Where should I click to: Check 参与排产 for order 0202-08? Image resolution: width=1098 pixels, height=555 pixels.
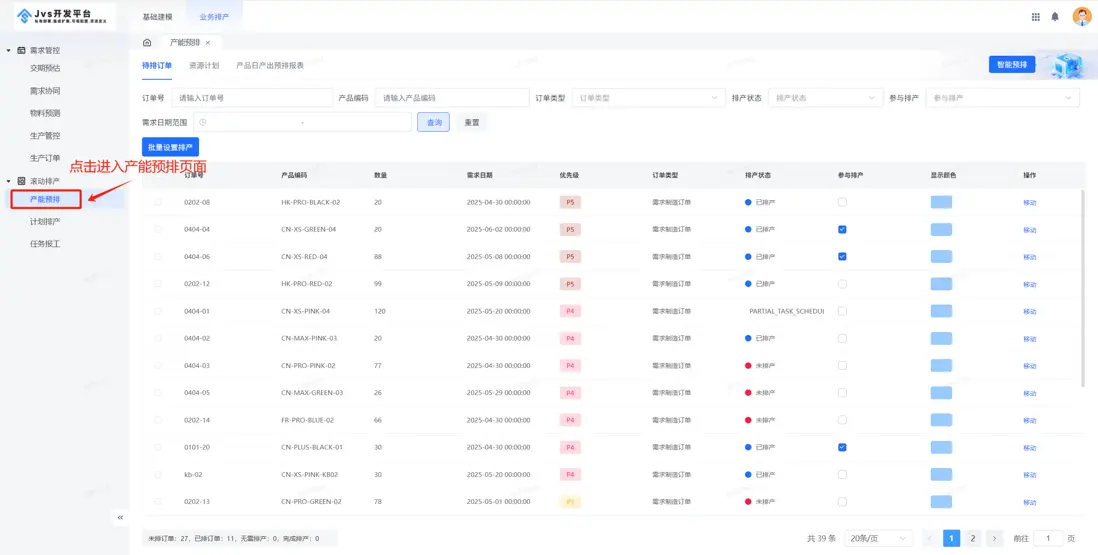point(842,202)
